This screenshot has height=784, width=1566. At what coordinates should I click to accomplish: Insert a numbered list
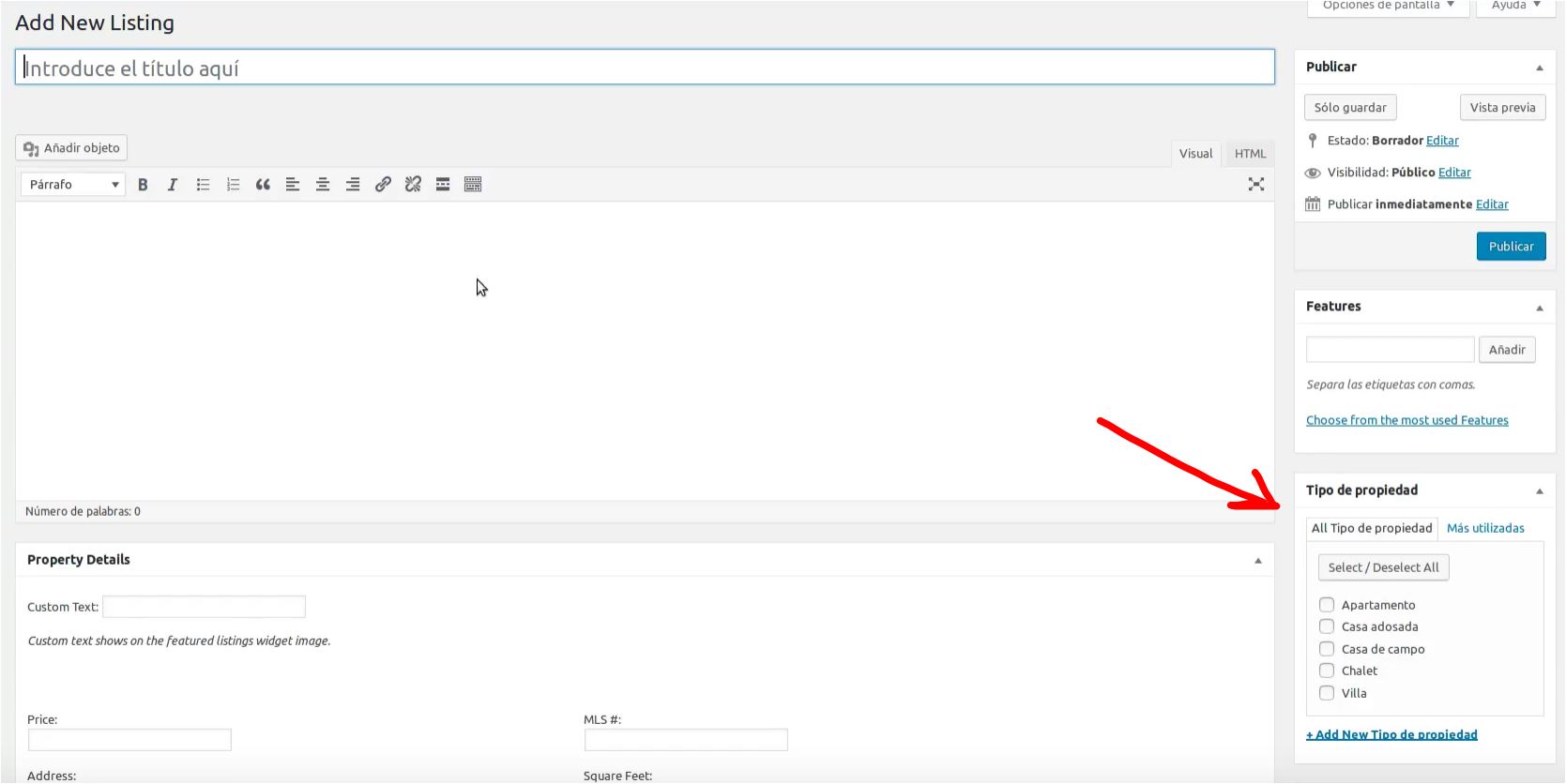click(233, 185)
